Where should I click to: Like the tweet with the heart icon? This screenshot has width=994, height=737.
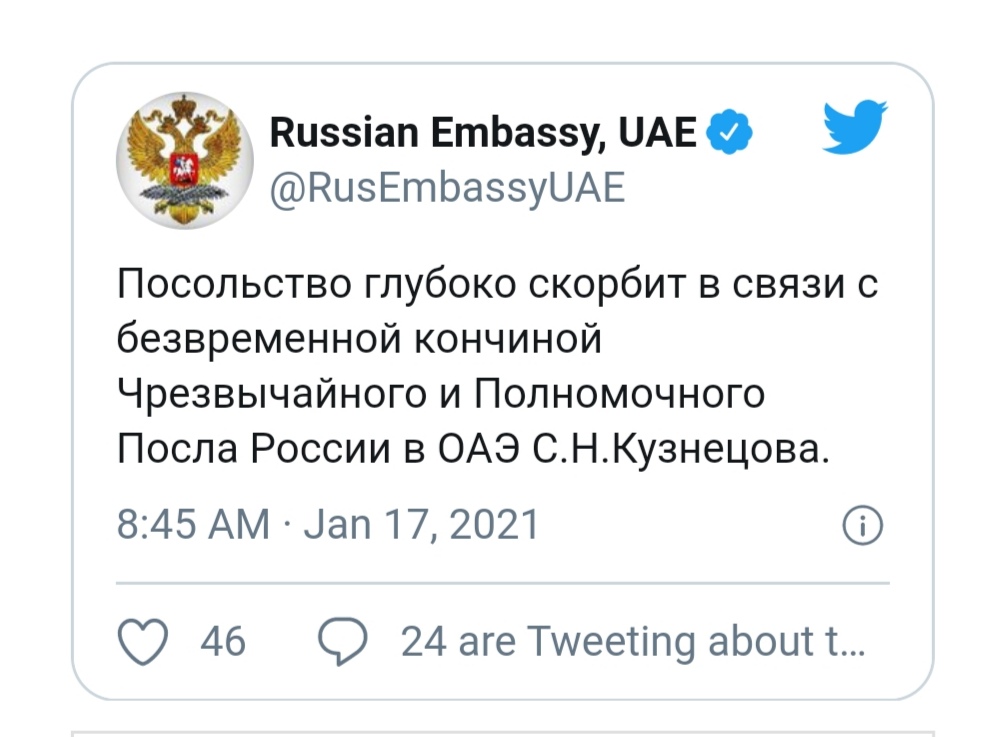tap(141, 640)
